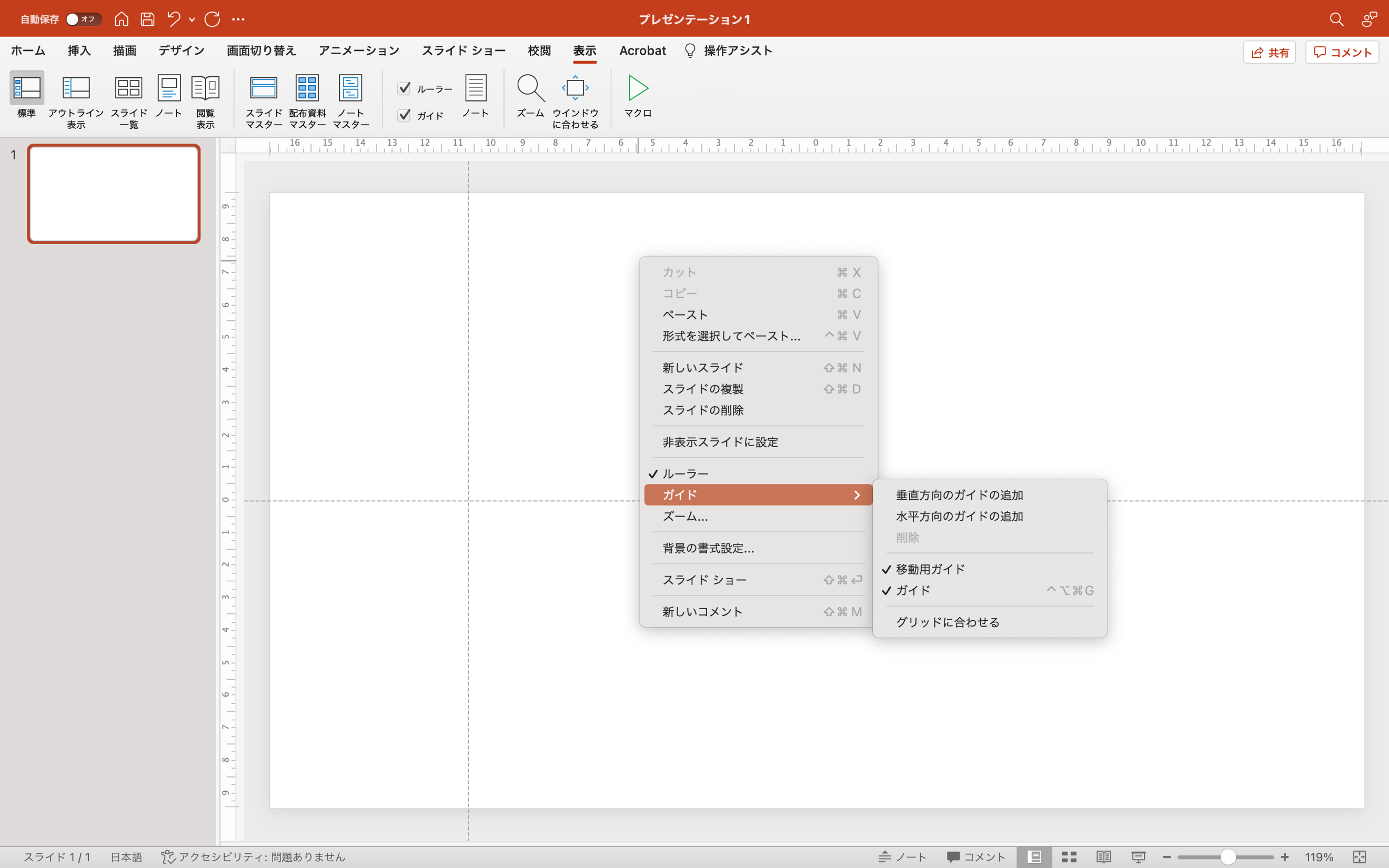Viewport: 1389px width, 868px height.
Task: Click Fit to Window icon
Action: [575, 89]
